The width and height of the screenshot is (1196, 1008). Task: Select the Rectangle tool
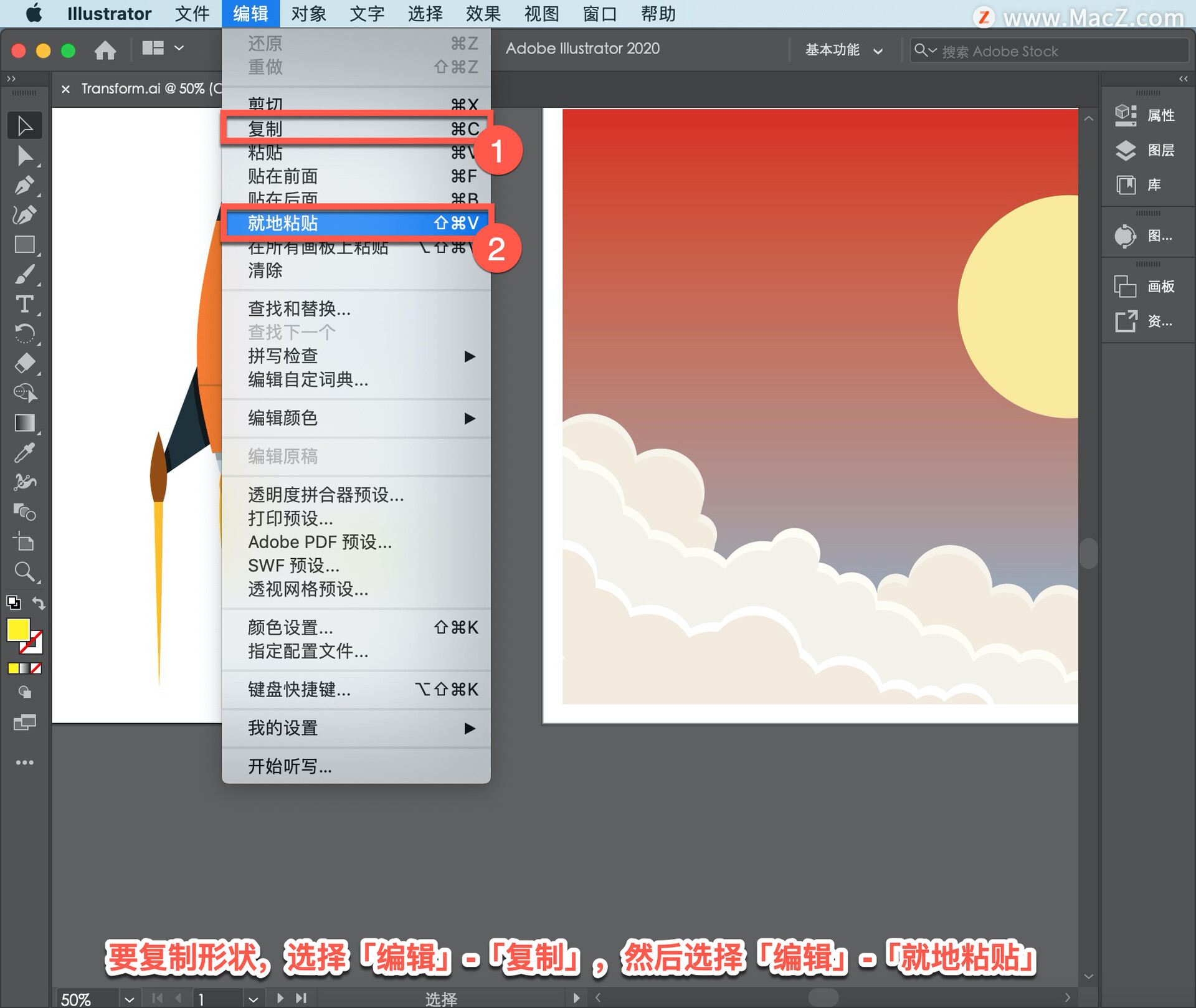pos(24,244)
